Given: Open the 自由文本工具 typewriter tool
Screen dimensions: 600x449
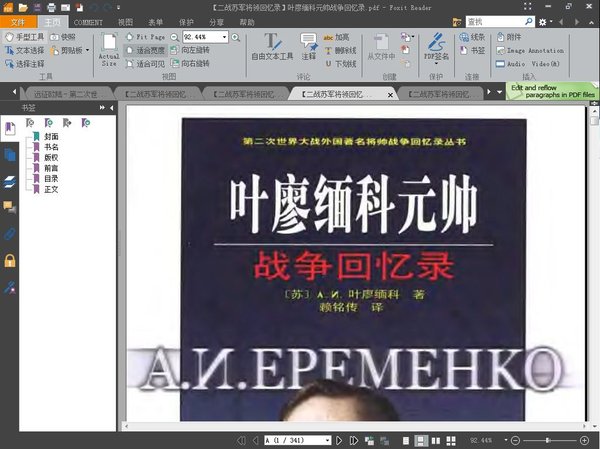Looking at the screenshot, I should click(x=271, y=46).
